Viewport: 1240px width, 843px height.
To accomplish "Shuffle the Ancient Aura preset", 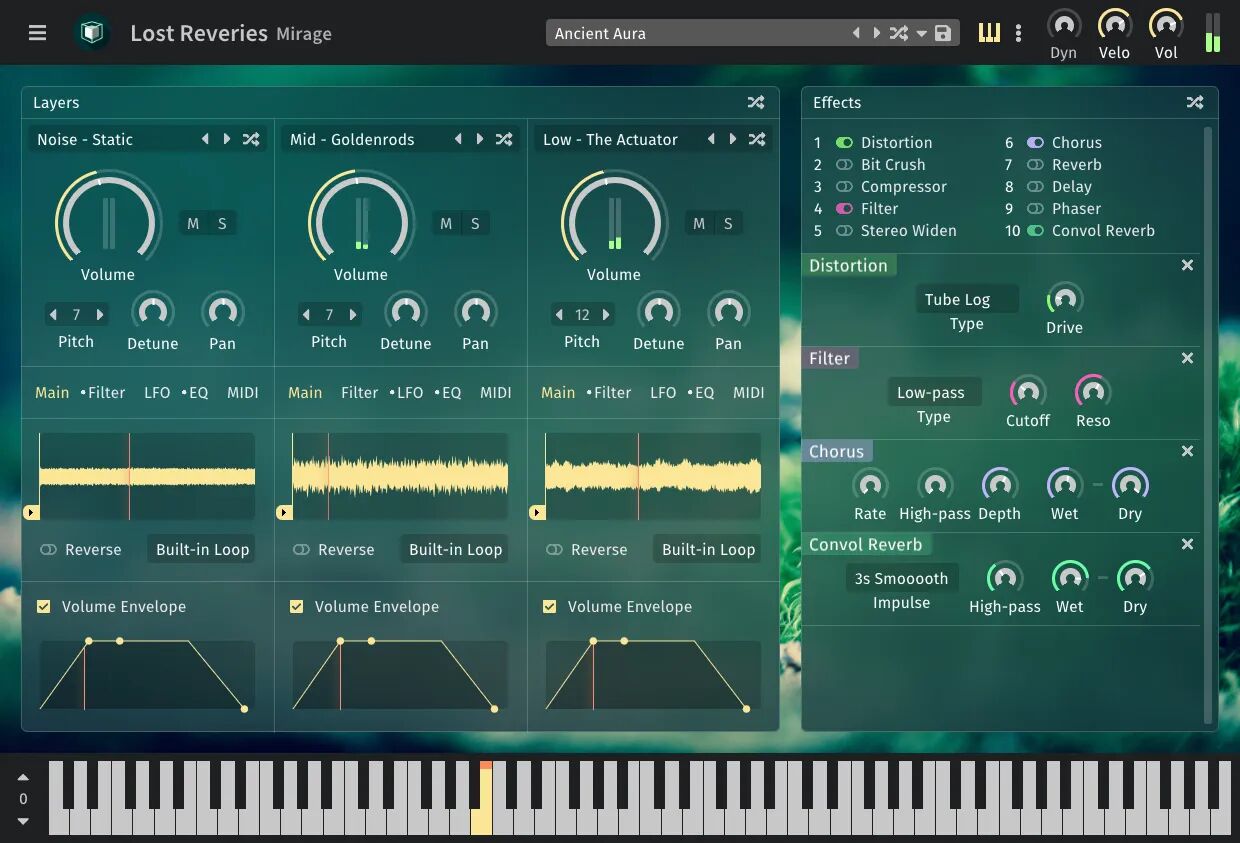I will (x=898, y=33).
